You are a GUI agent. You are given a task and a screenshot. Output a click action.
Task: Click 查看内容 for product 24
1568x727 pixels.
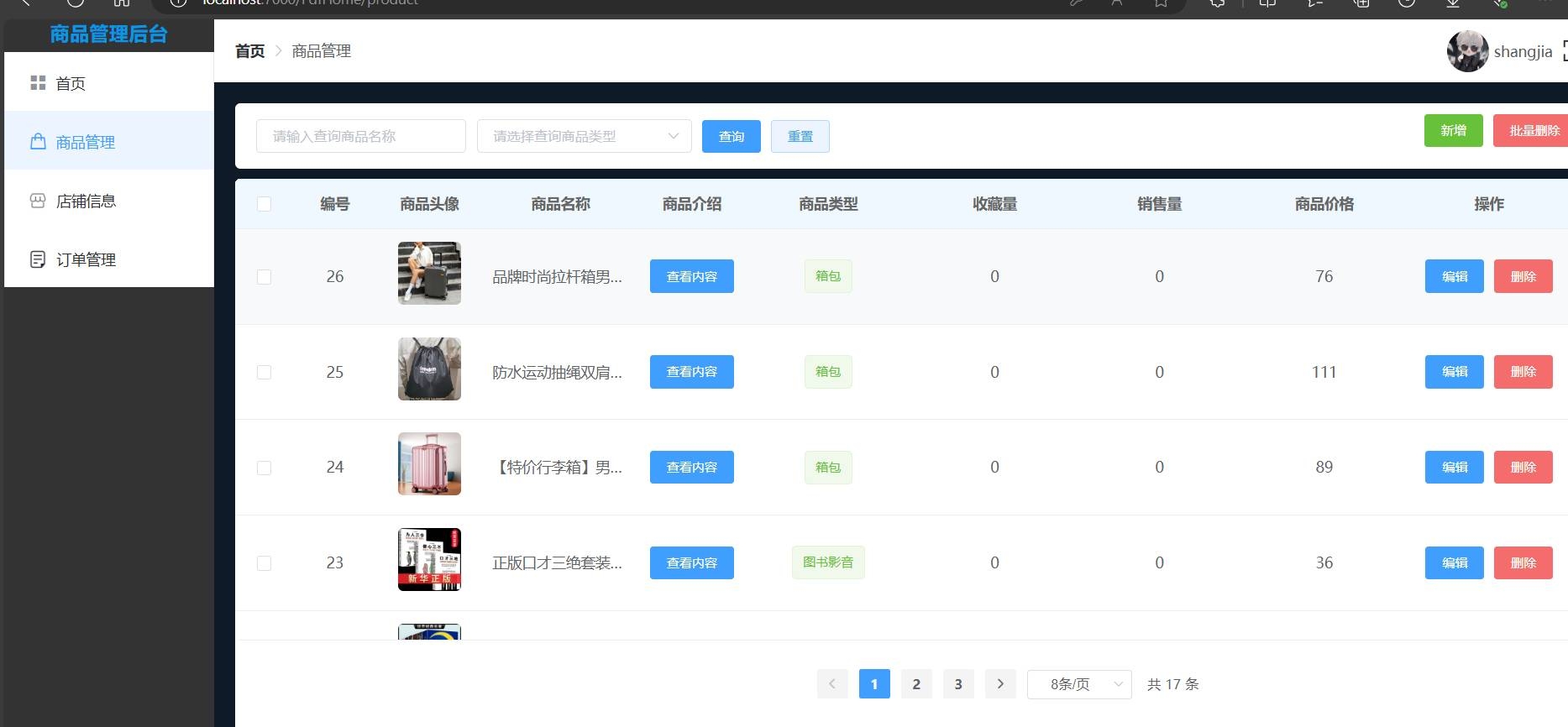coord(692,467)
